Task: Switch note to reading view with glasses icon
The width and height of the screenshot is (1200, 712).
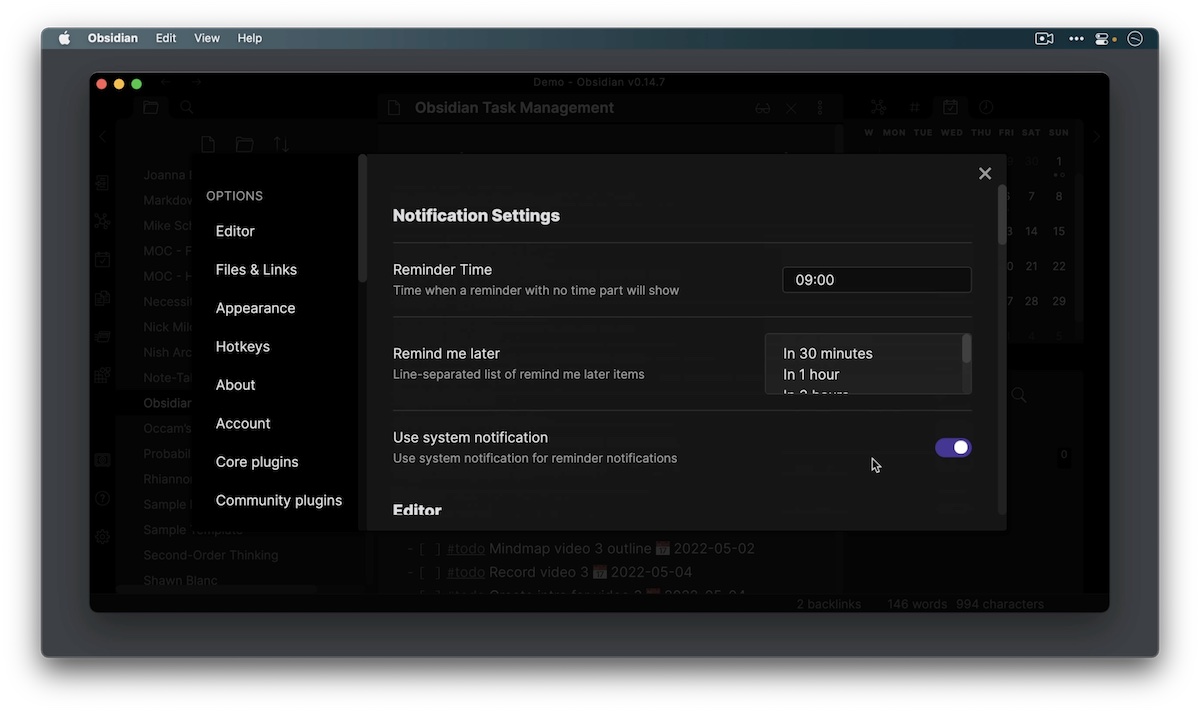Action: coord(763,108)
